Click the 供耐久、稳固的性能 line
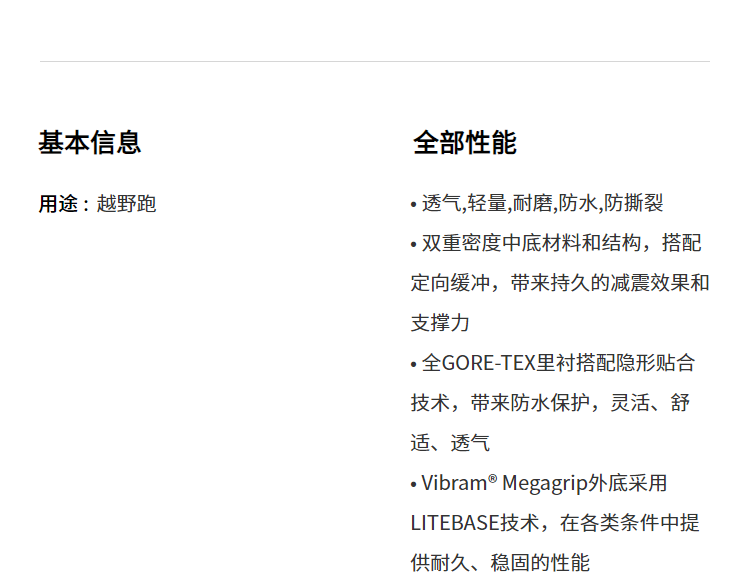The height and width of the screenshot is (582, 750). [x=500, y=562]
